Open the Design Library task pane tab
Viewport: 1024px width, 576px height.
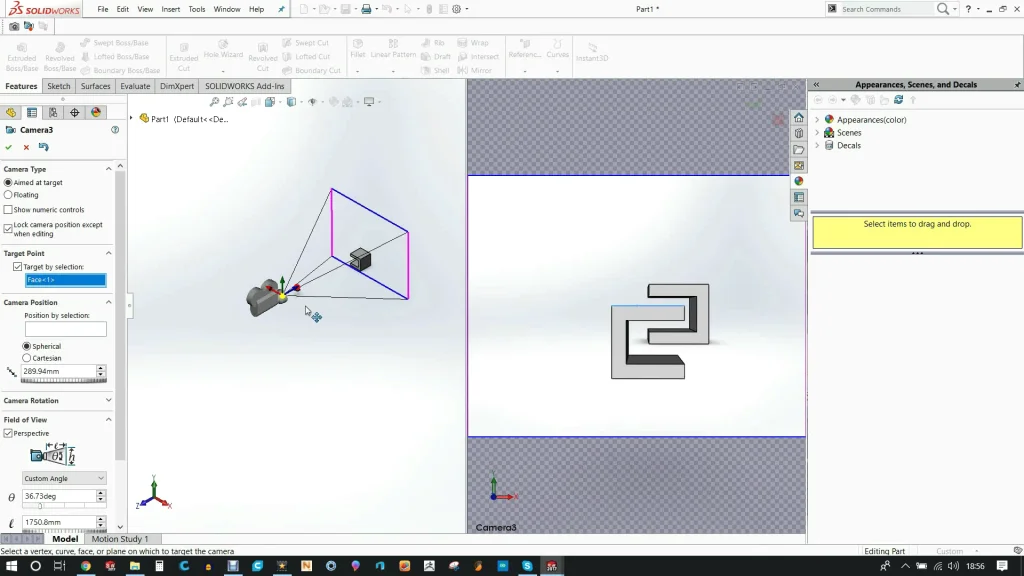coord(798,134)
